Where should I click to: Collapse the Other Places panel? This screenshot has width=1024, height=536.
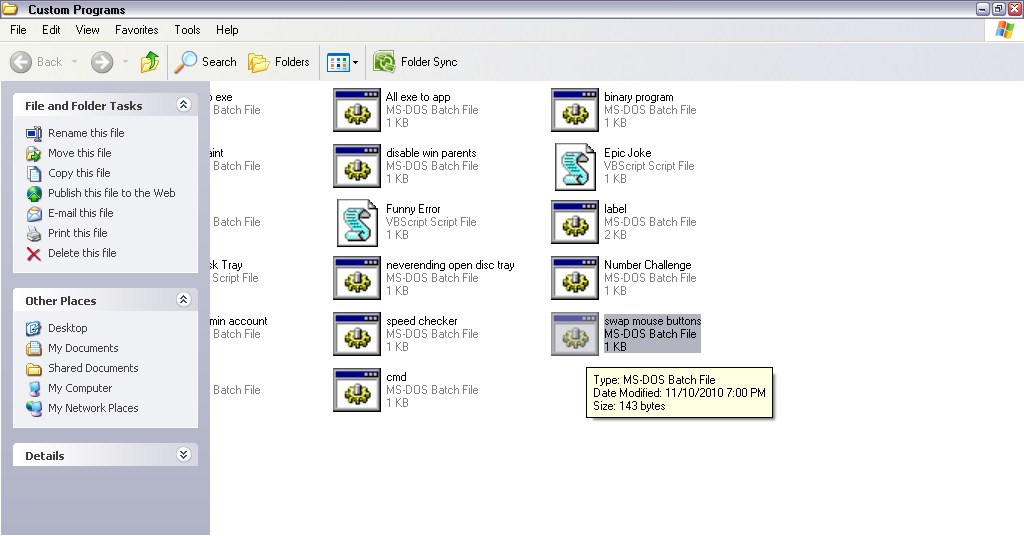coord(184,300)
